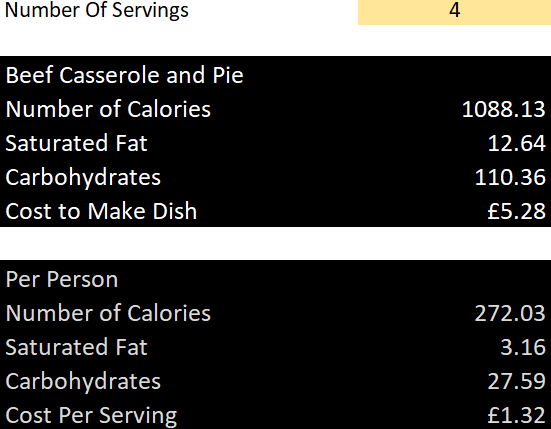This screenshot has width=551, height=429.
Task: Click the Cost Per Serving label
Action: click(x=91, y=416)
